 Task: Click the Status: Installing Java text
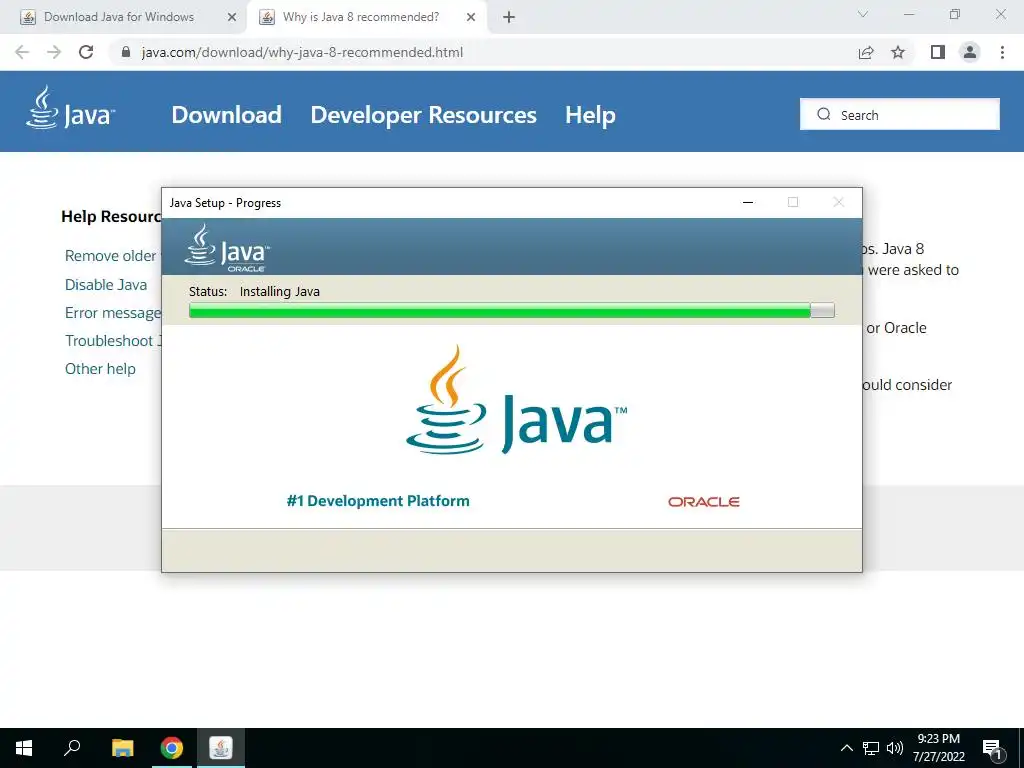pos(254,291)
